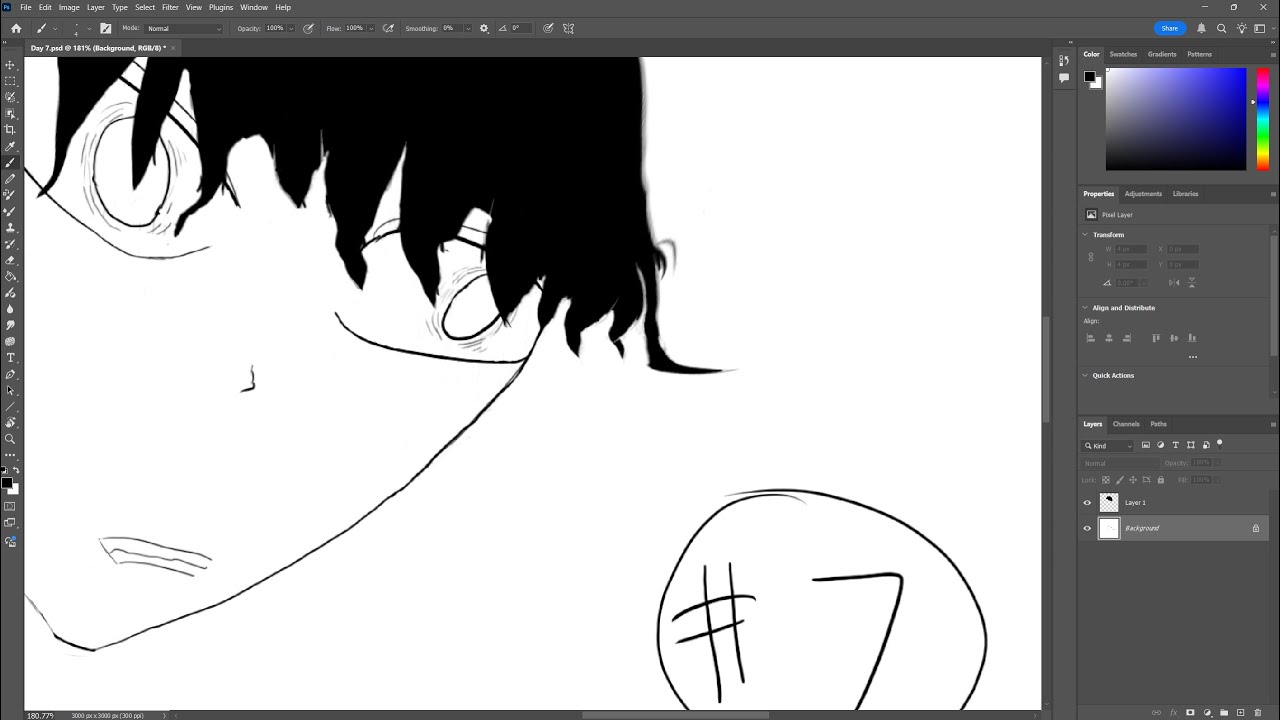Click the notifications bell icon
The image size is (1280, 720).
(x=1201, y=28)
